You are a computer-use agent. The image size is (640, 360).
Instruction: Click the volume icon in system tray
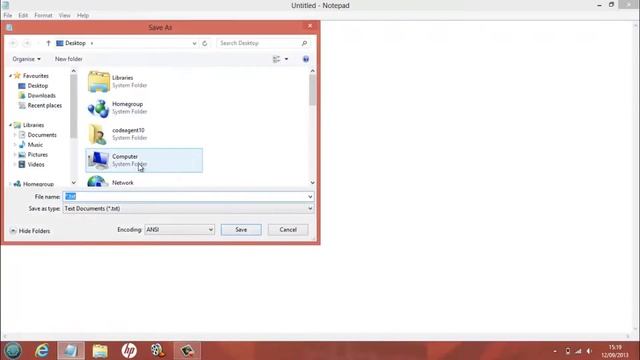coord(589,351)
